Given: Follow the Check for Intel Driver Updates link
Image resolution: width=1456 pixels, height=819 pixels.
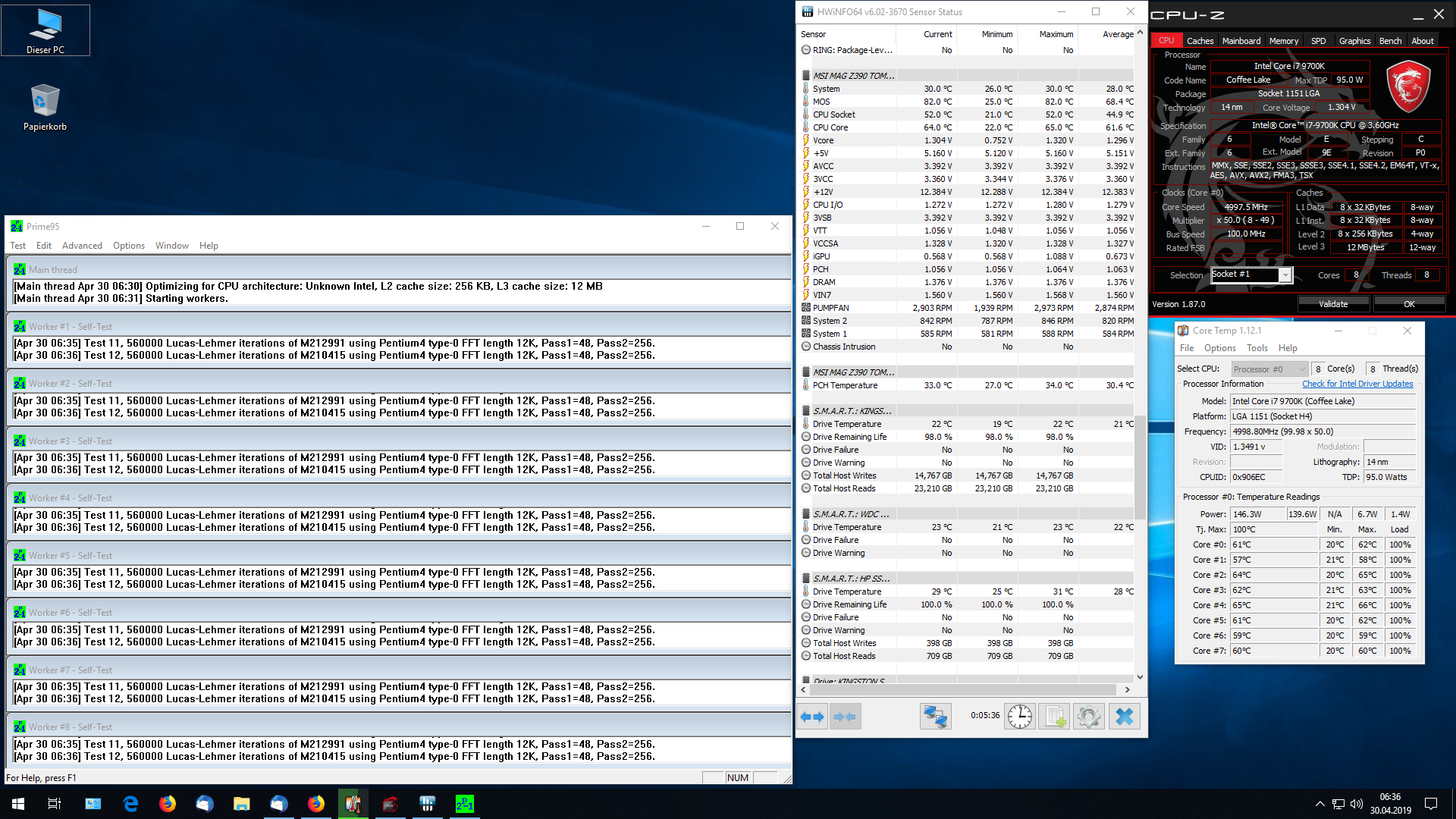Looking at the screenshot, I should [x=1357, y=384].
